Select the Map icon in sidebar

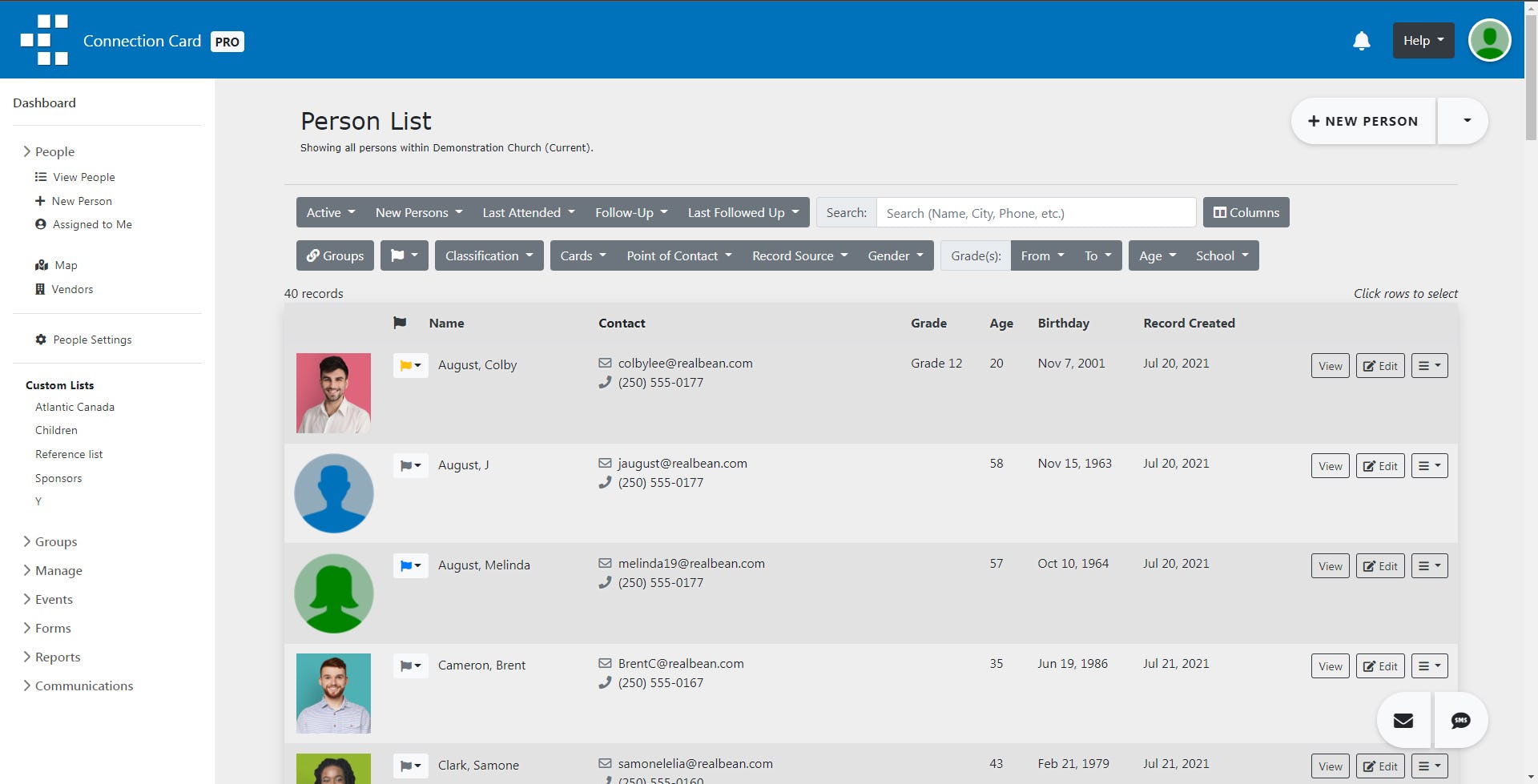[x=41, y=264]
